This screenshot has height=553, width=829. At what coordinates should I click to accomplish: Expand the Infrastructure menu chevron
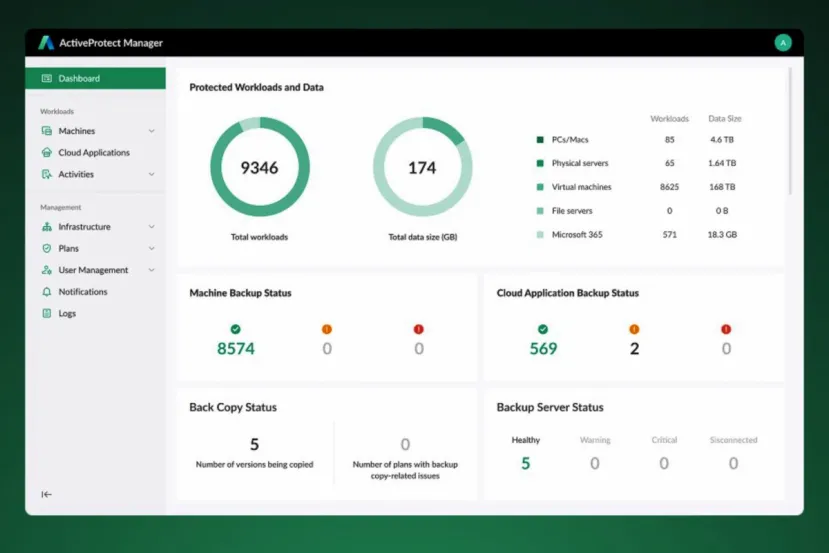(151, 226)
